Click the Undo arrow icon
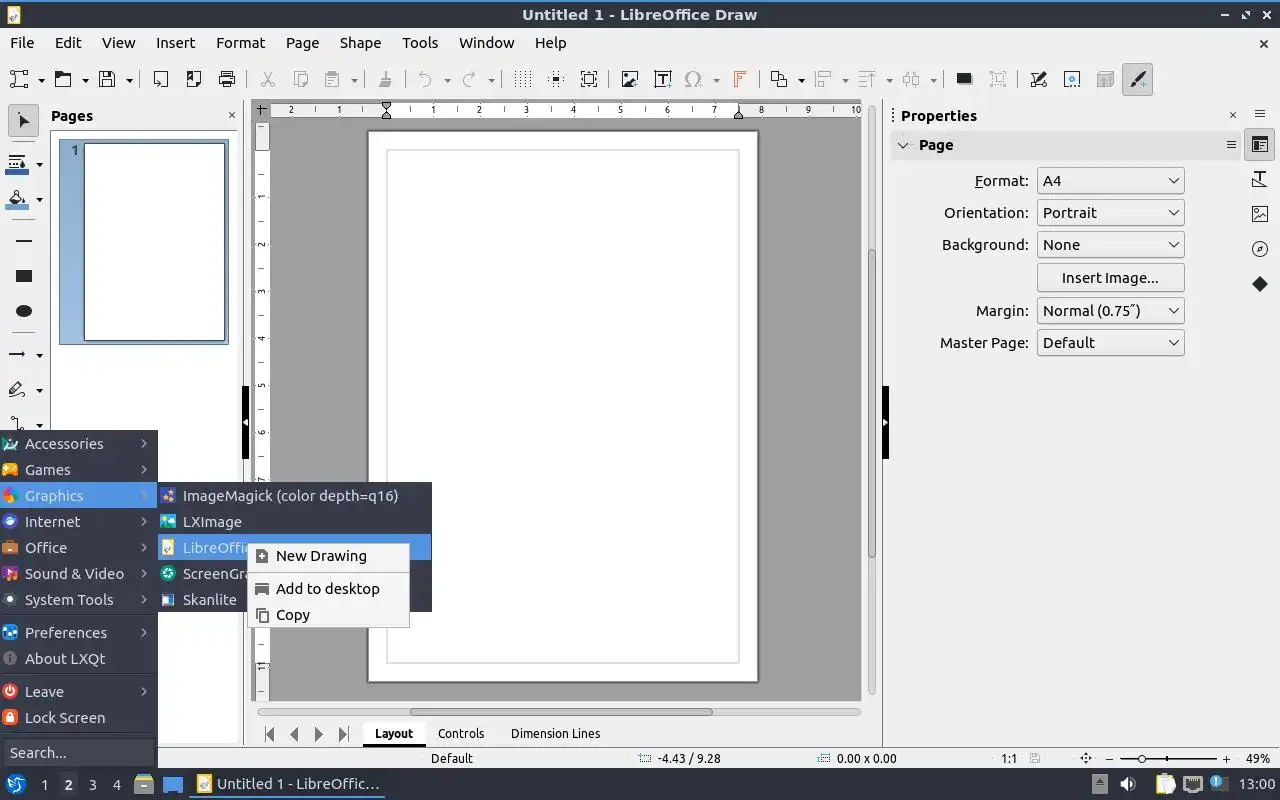 pyautogui.click(x=425, y=79)
